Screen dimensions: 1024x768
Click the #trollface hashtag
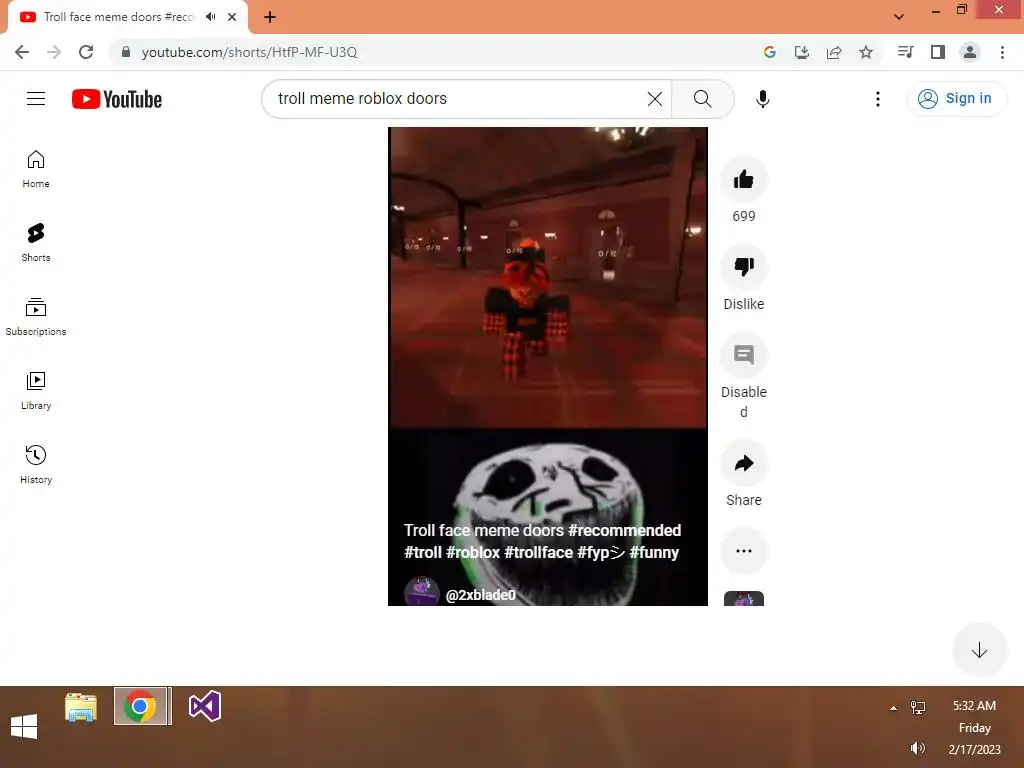click(x=538, y=552)
